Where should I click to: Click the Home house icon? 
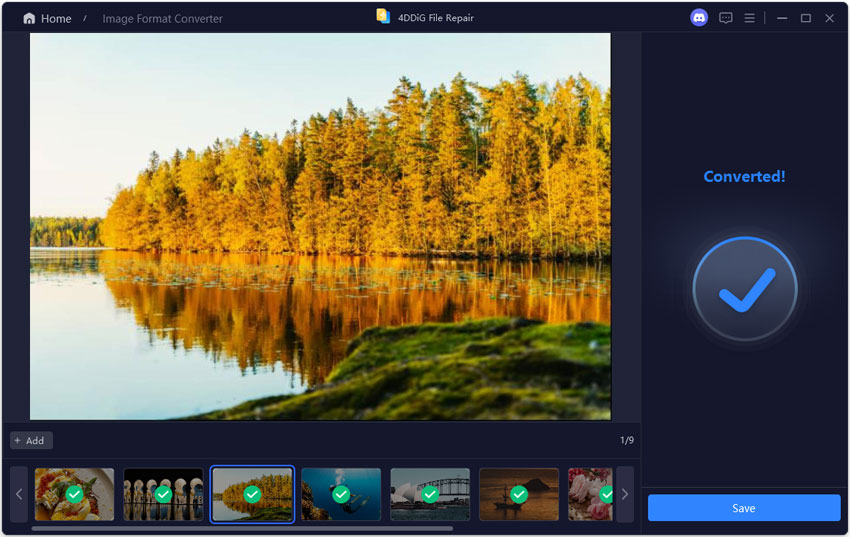[x=29, y=18]
